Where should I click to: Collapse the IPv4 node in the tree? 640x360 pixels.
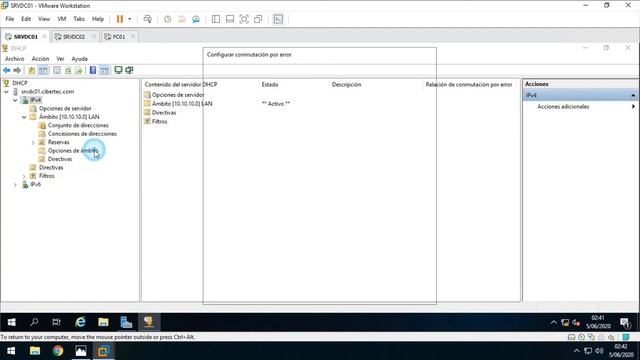click(x=15, y=100)
